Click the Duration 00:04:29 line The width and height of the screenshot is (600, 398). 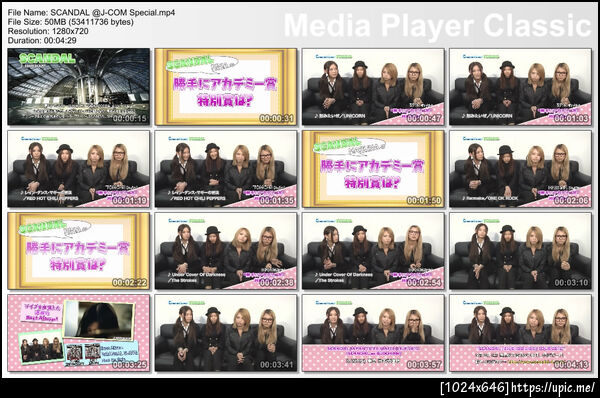click(x=42, y=40)
